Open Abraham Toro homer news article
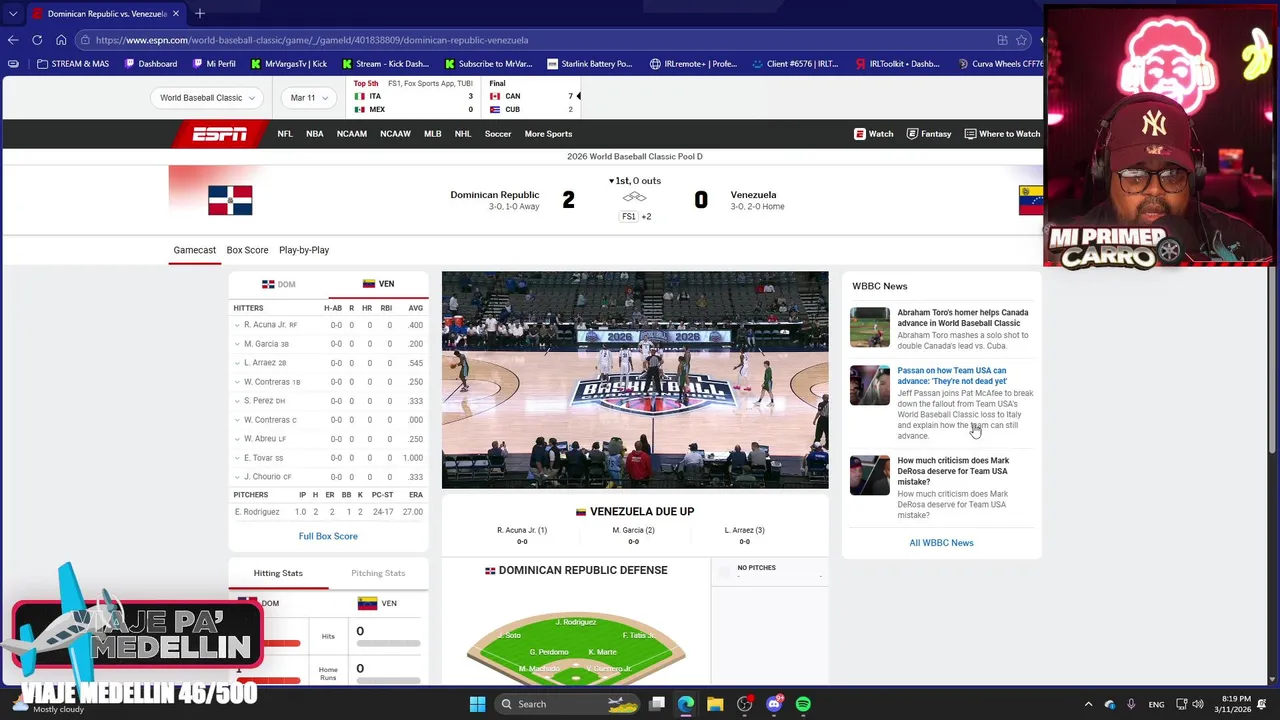1280x720 pixels. point(962,318)
